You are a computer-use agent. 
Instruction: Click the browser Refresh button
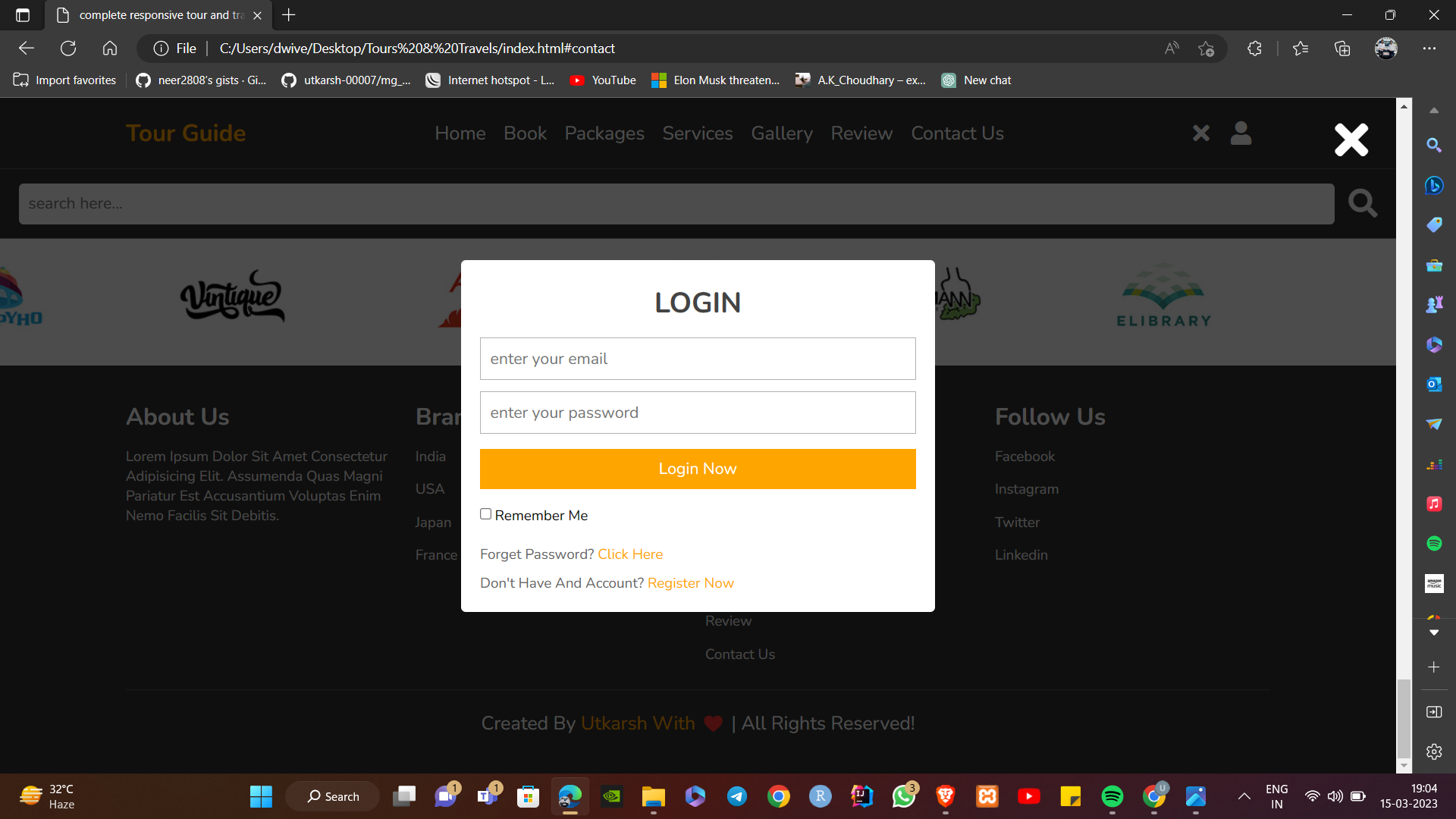68,49
